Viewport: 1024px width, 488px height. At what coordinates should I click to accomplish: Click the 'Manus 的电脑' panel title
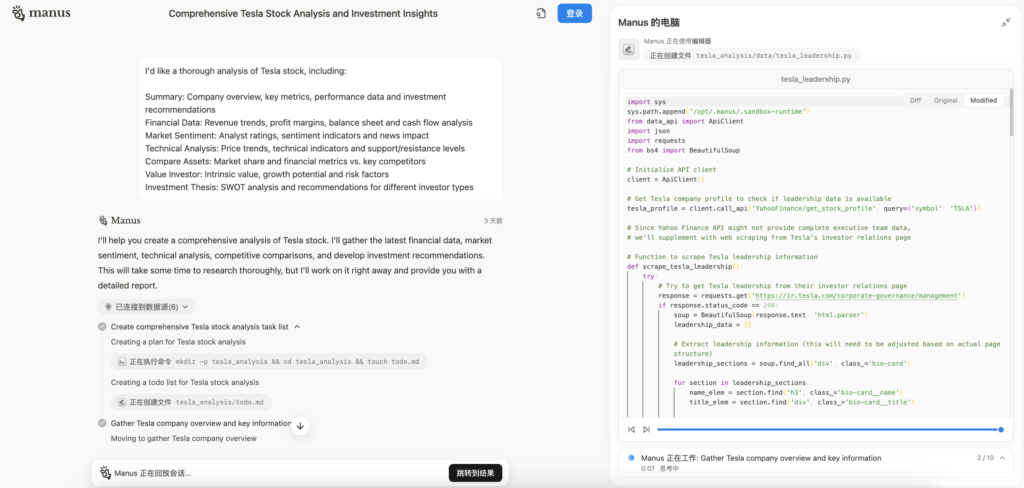pos(648,23)
